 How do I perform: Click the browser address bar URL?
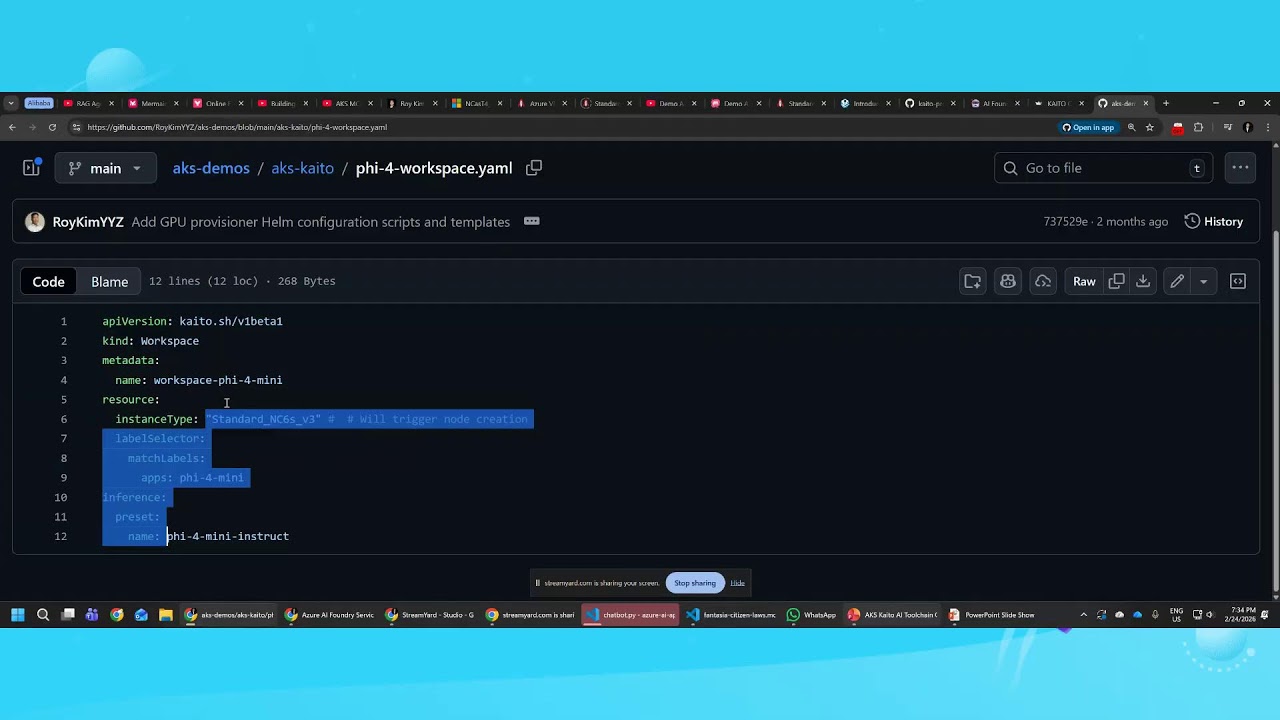click(237, 127)
